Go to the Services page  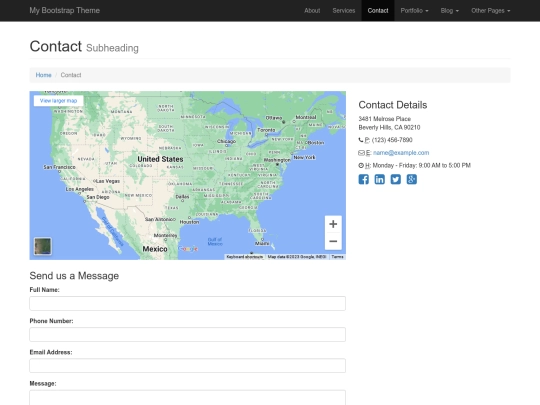pyautogui.click(x=344, y=11)
